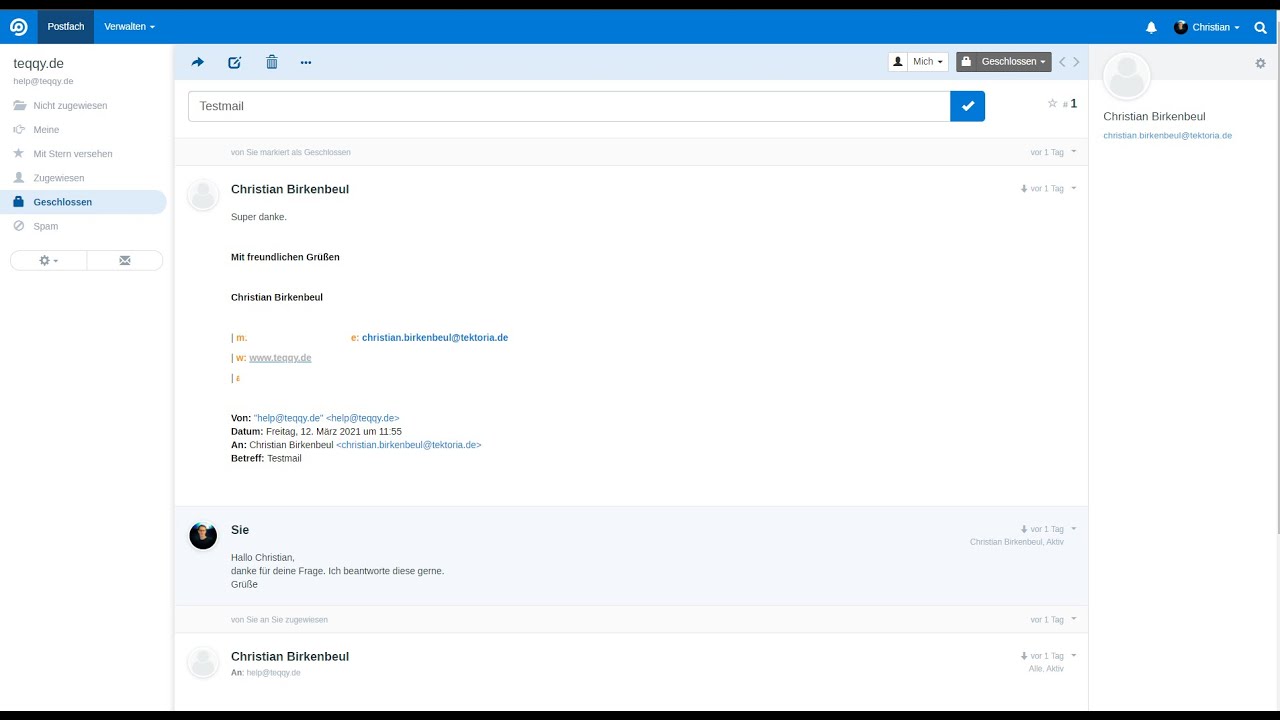Screen dimensions: 1280x720
Task: Expand menu of first Christian Birkenbeul message
Action: [1074, 187]
